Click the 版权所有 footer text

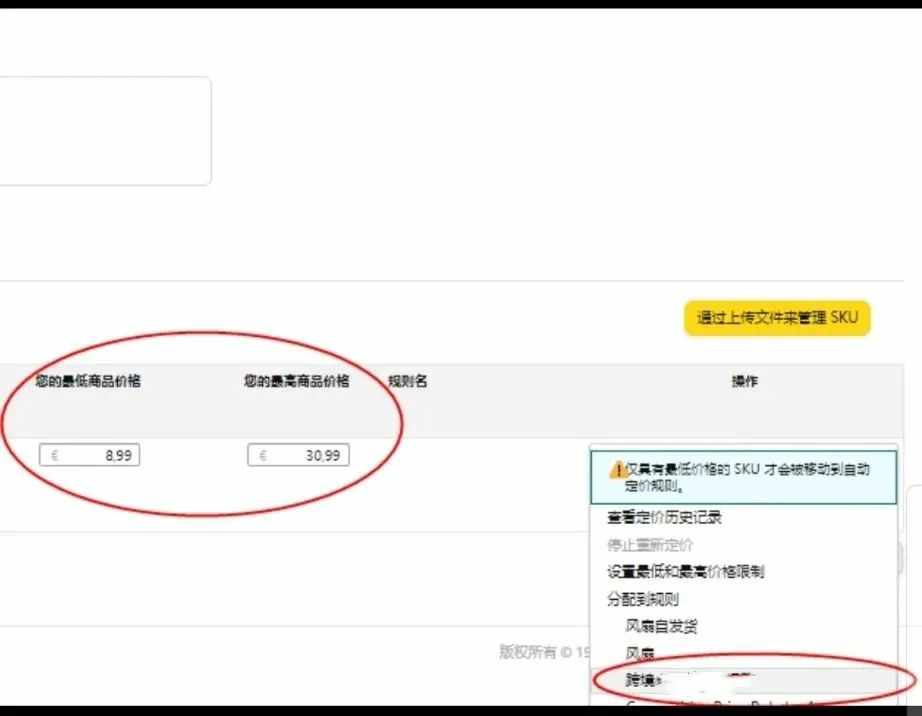pos(544,651)
